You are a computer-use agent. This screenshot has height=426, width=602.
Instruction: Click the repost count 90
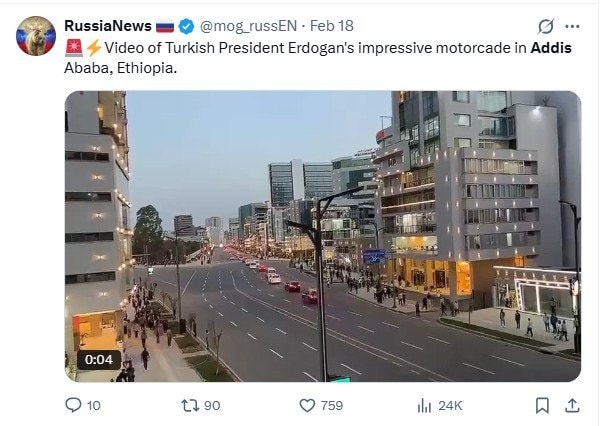pyautogui.click(x=212, y=406)
